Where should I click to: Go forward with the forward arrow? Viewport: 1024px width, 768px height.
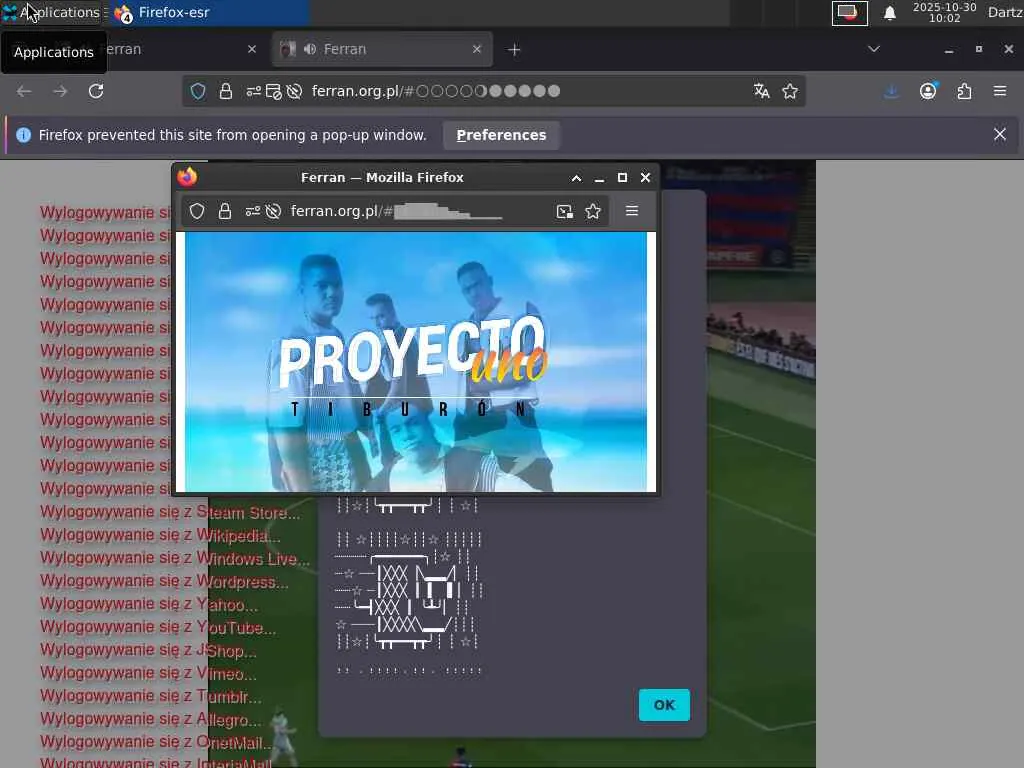click(60, 91)
